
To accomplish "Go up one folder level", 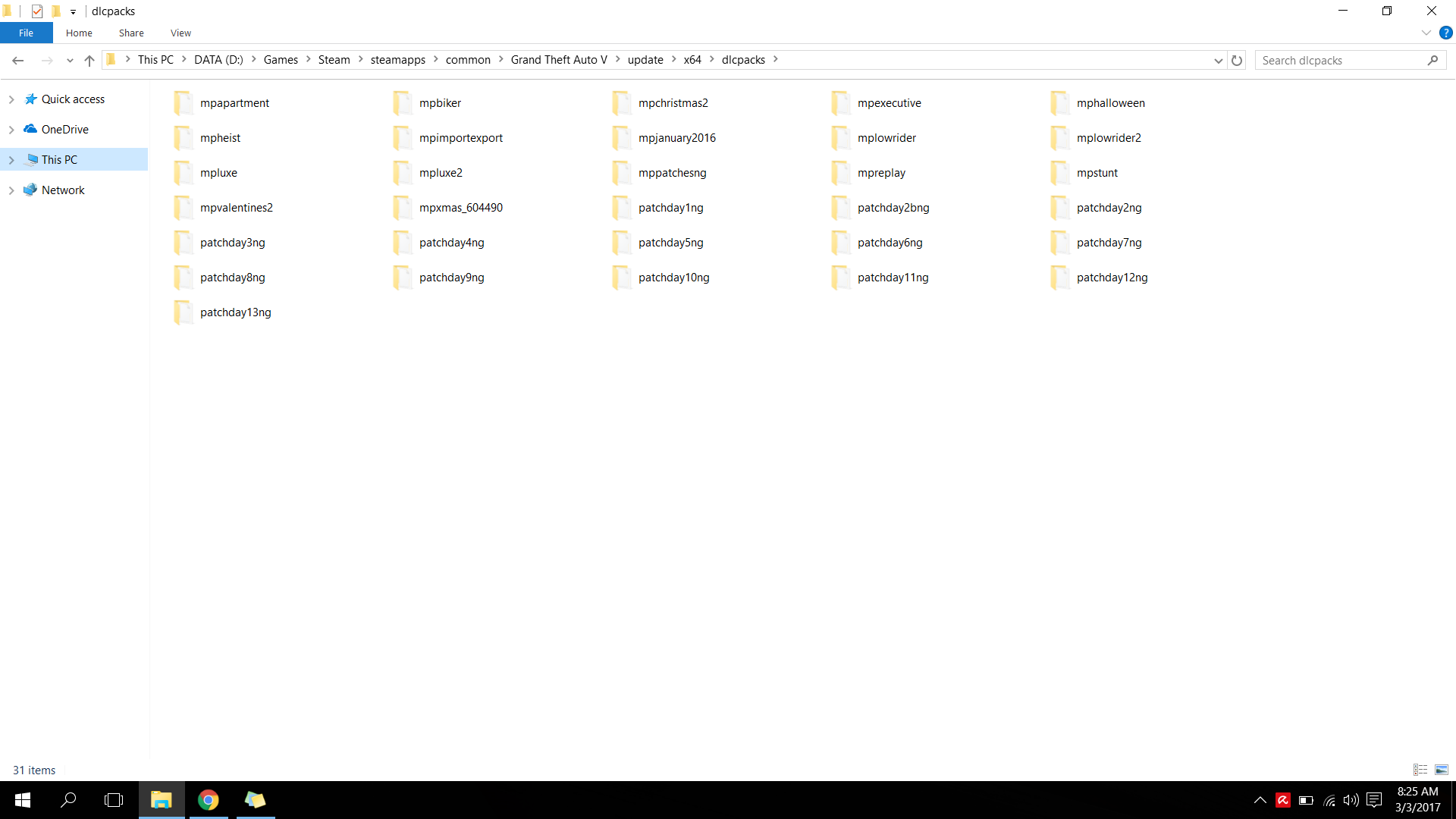I will [89, 60].
